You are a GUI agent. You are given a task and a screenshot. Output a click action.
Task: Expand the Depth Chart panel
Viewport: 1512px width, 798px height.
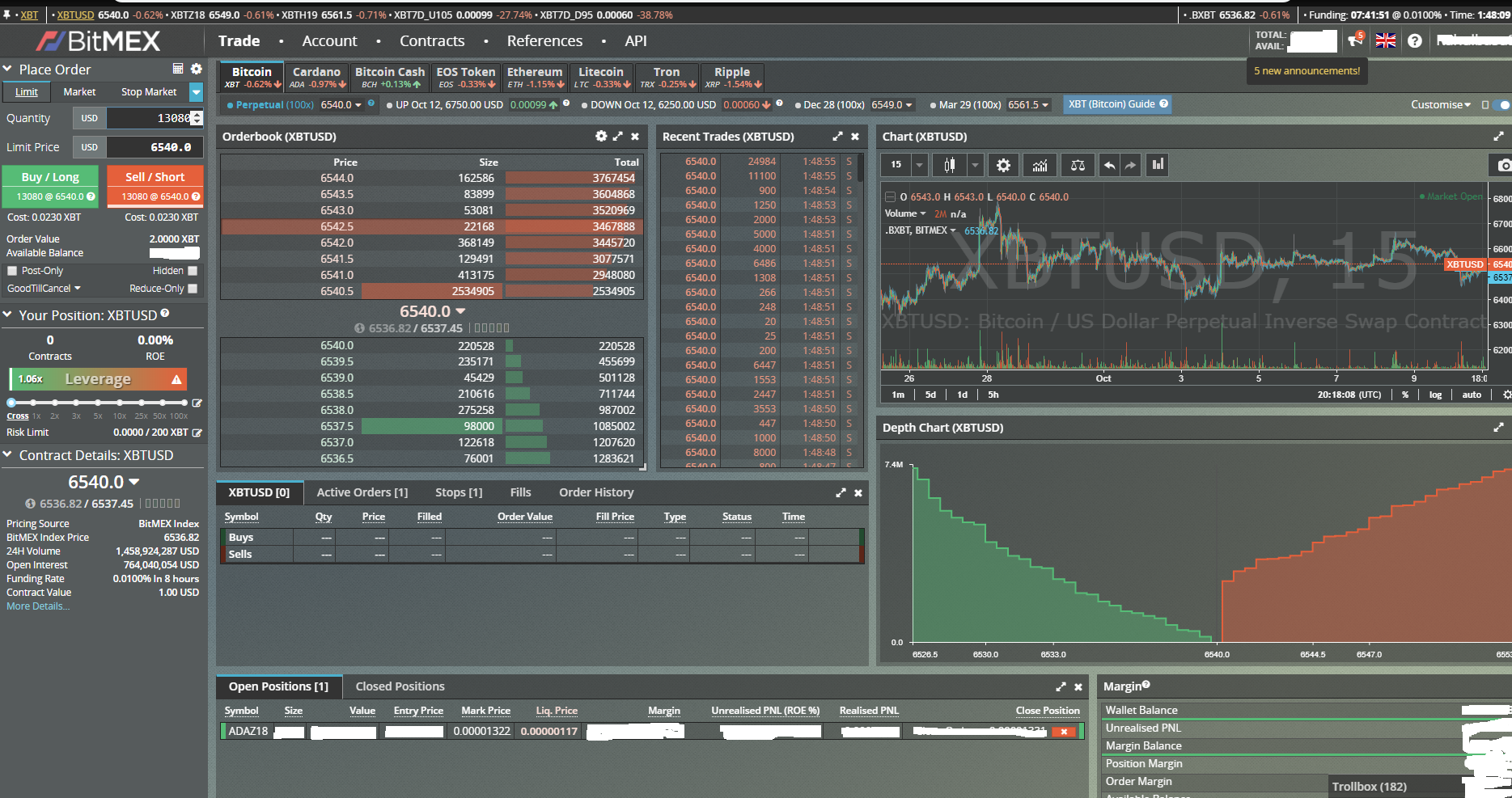[x=1498, y=427]
